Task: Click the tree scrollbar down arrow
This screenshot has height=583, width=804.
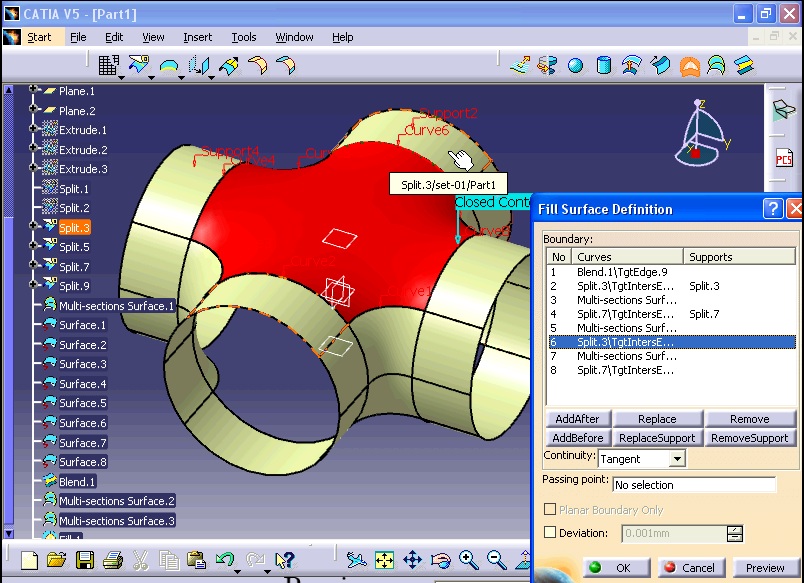Action: (8, 534)
